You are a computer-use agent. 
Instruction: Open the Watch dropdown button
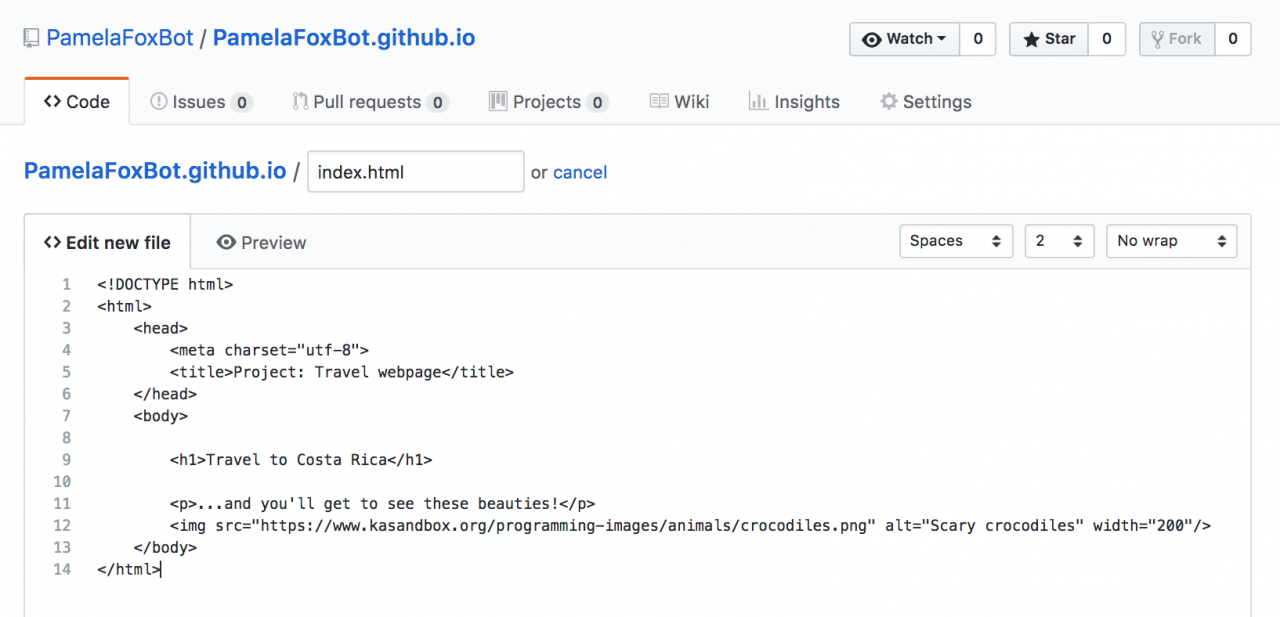tap(904, 39)
